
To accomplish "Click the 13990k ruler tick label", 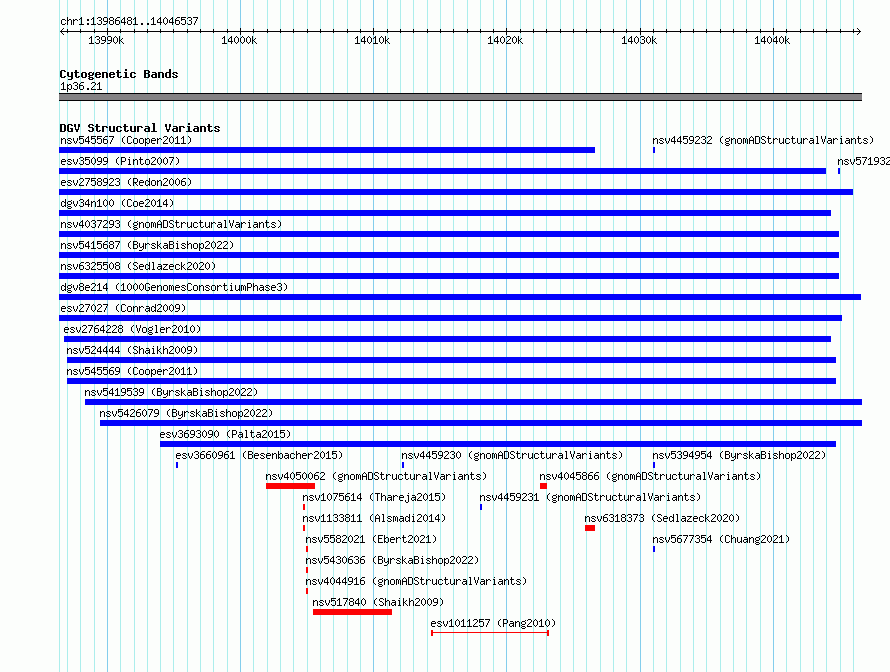I will click(106, 40).
